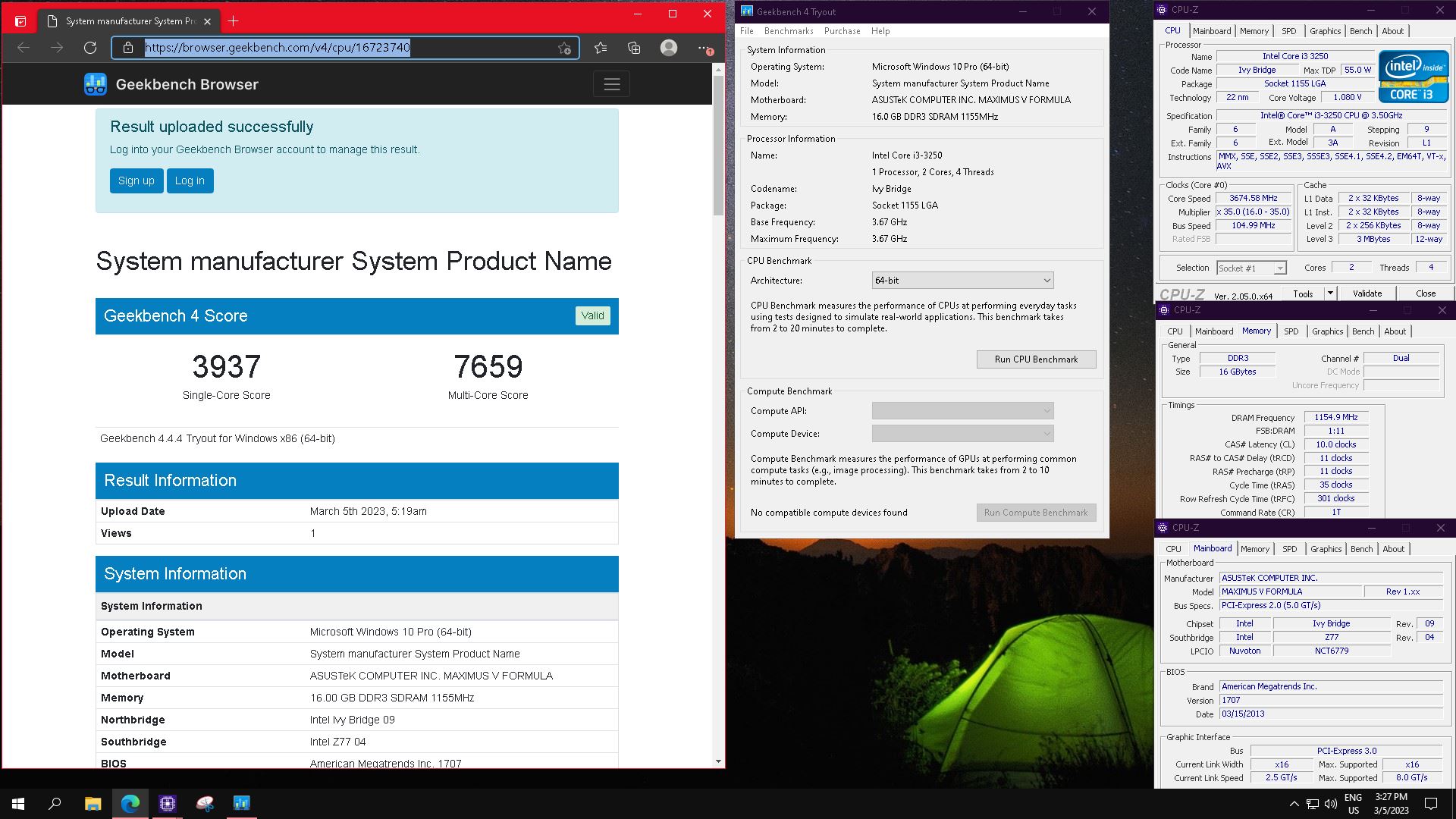Switch to Microsoft Edge on the taskbar
1456x819 pixels.
130,804
